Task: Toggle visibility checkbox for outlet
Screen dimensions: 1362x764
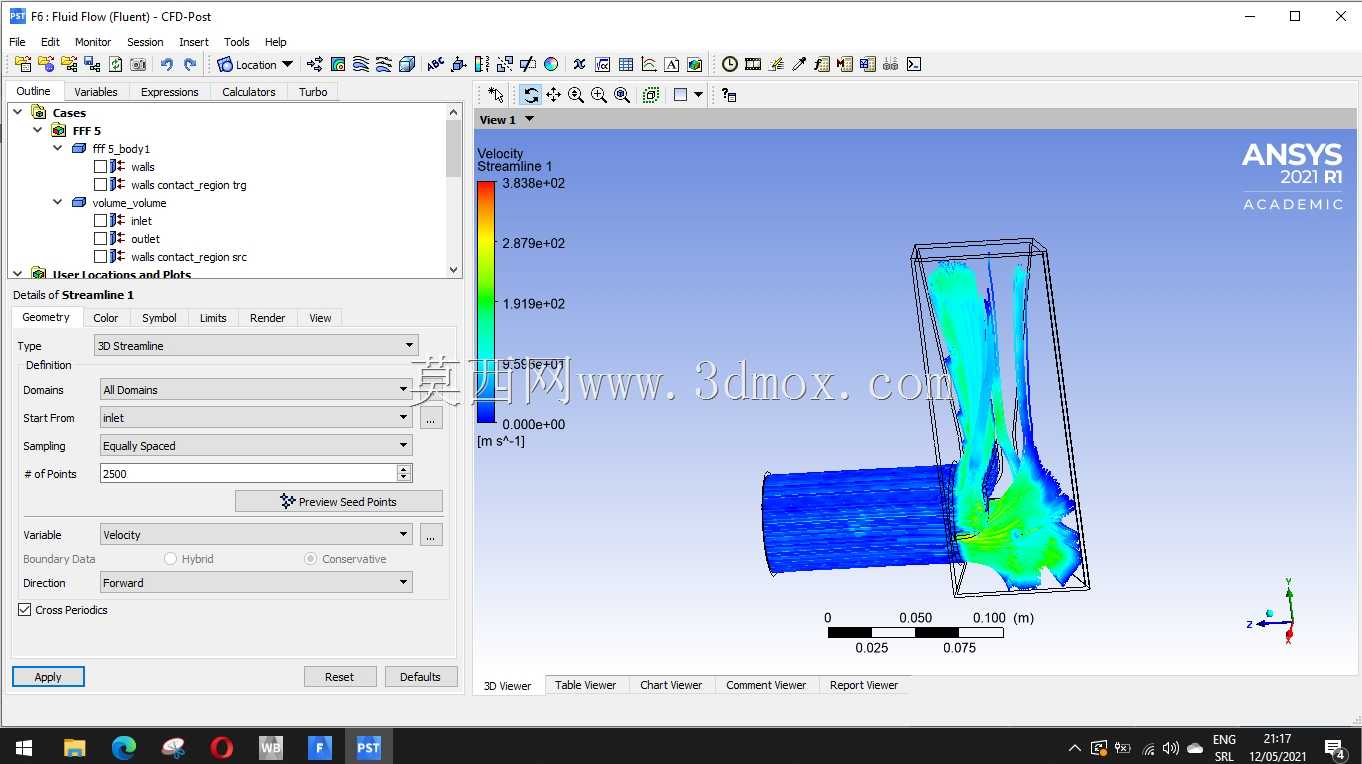Action: click(x=100, y=239)
